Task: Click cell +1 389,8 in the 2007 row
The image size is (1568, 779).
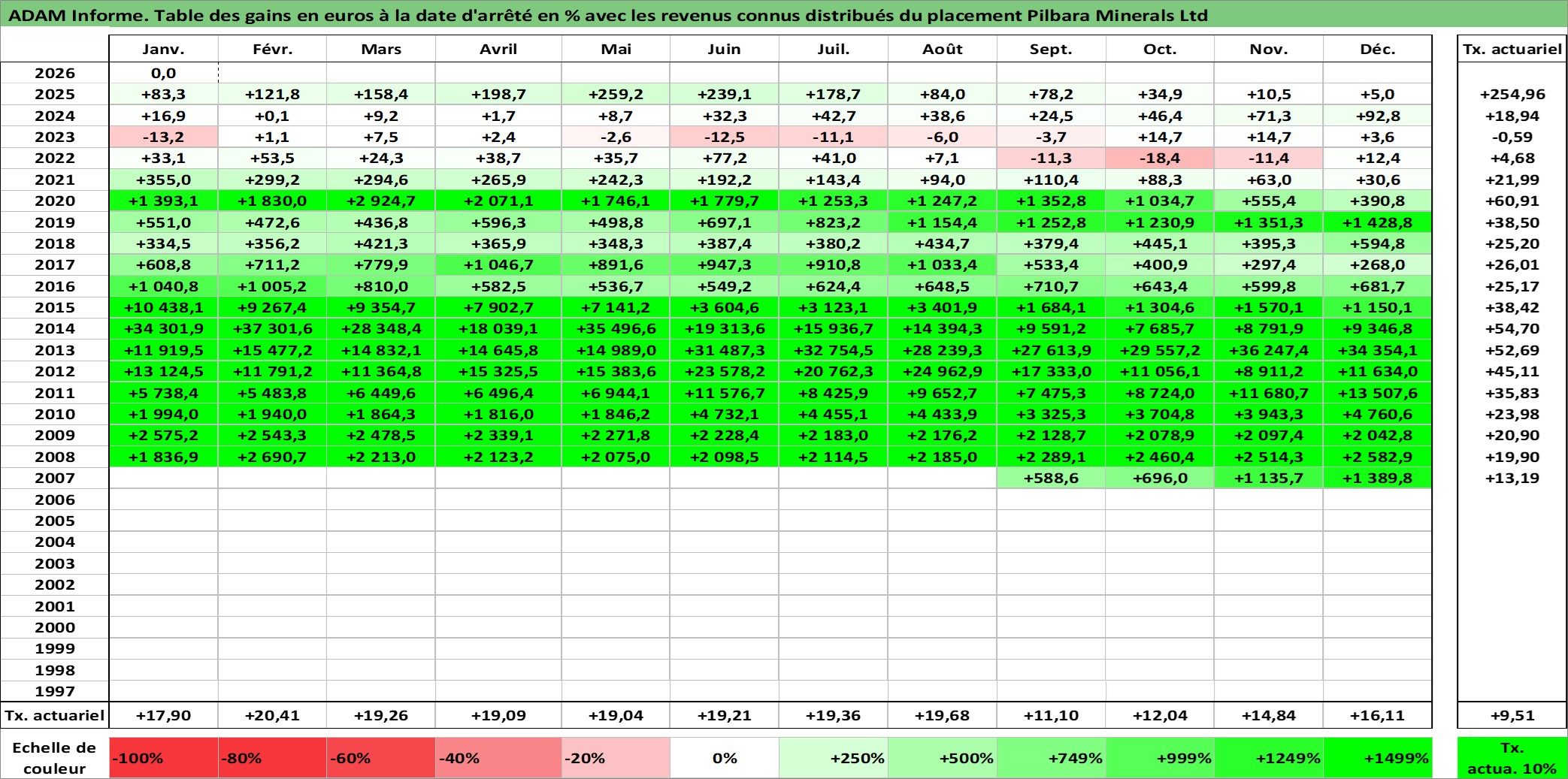Action: click(x=1378, y=478)
